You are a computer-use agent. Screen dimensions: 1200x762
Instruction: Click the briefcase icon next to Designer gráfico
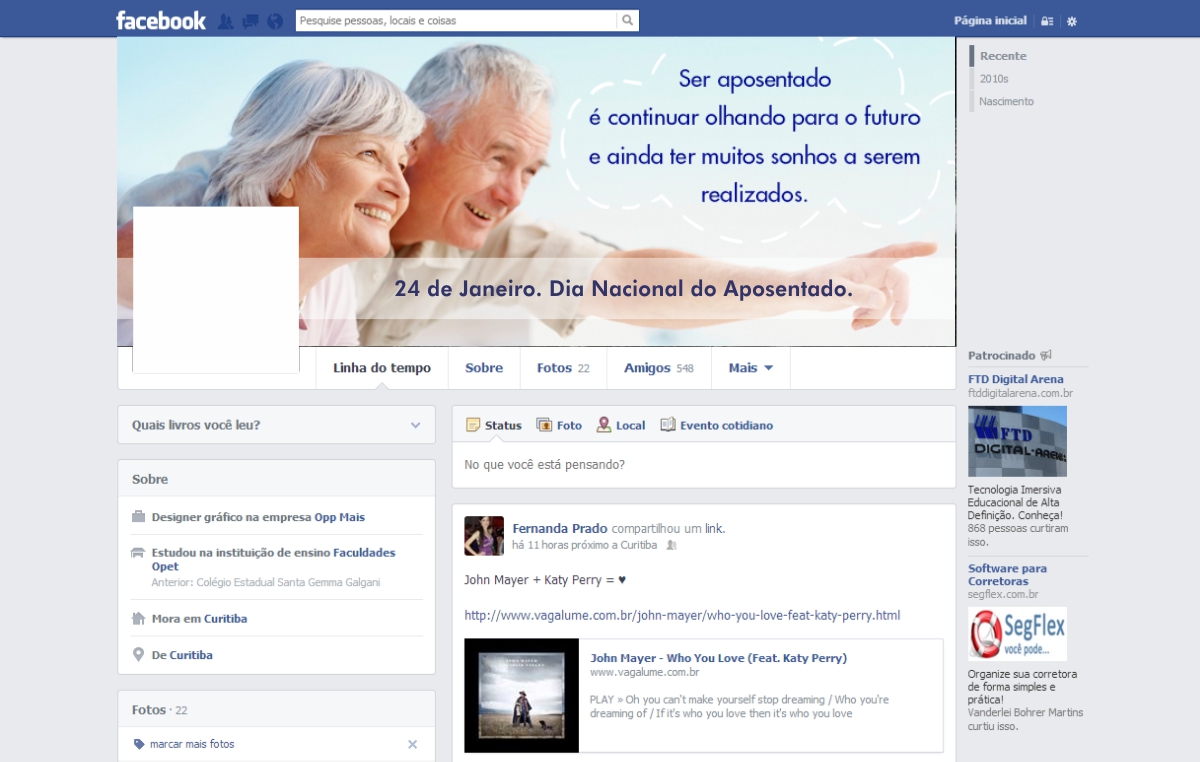(139, 517)
